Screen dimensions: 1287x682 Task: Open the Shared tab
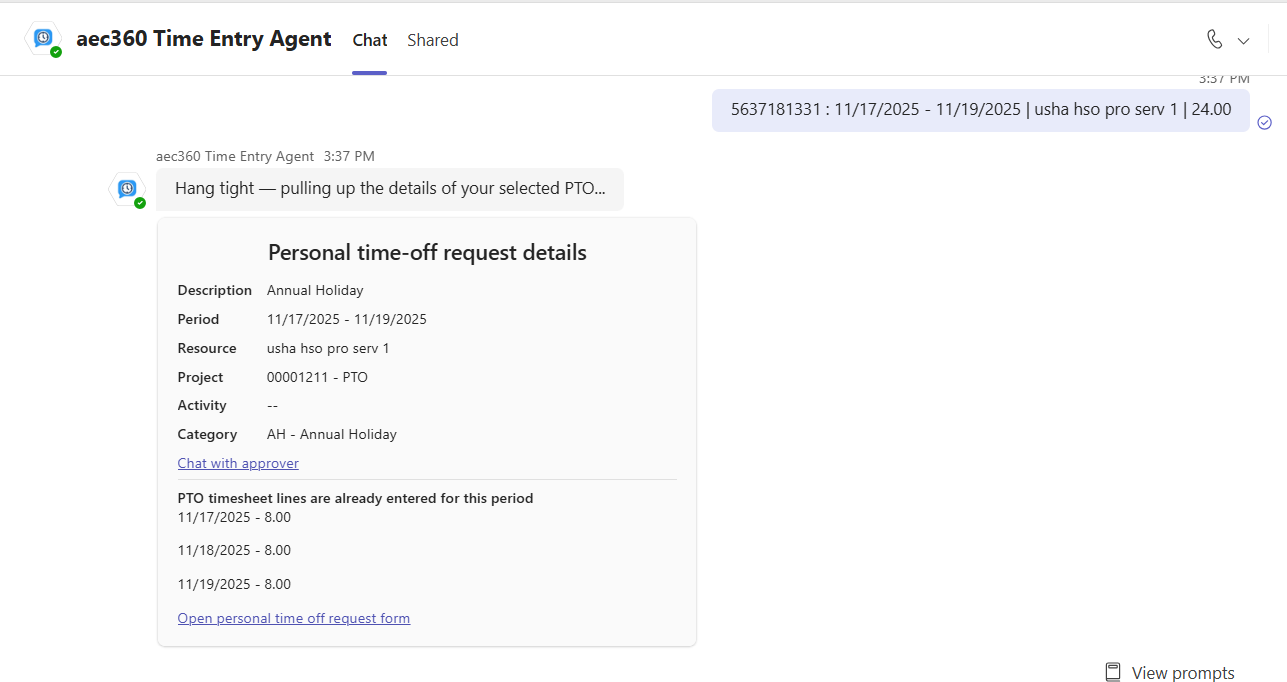tap(432, 40)
